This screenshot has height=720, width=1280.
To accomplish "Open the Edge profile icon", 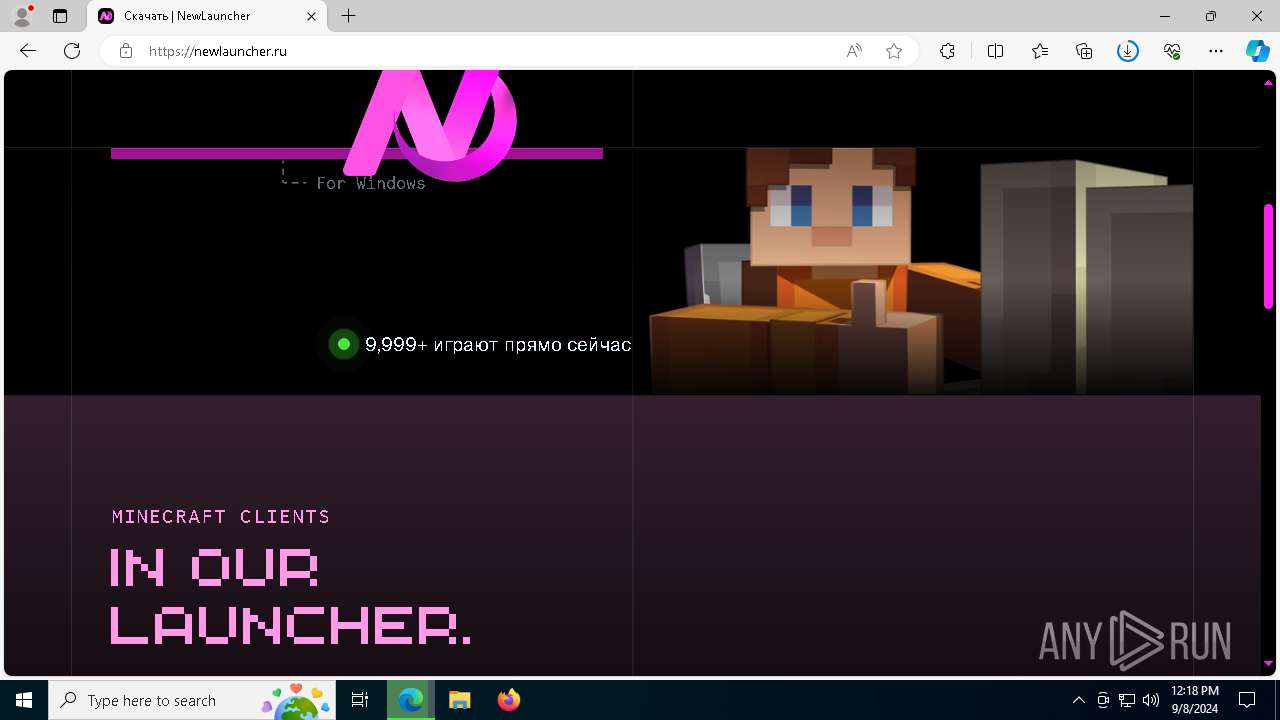I will [22, 16].
